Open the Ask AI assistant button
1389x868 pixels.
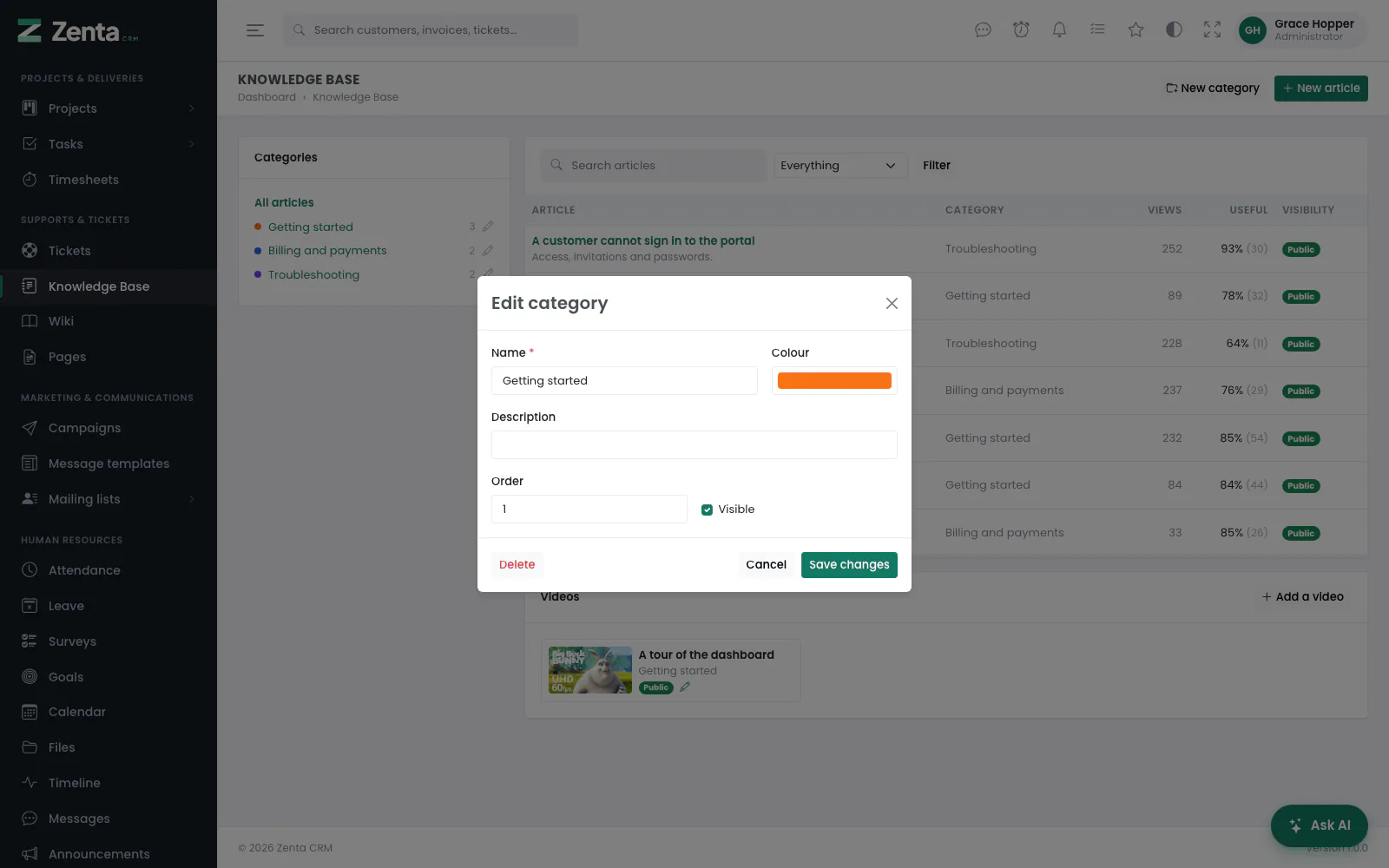tap(1320, 825)
